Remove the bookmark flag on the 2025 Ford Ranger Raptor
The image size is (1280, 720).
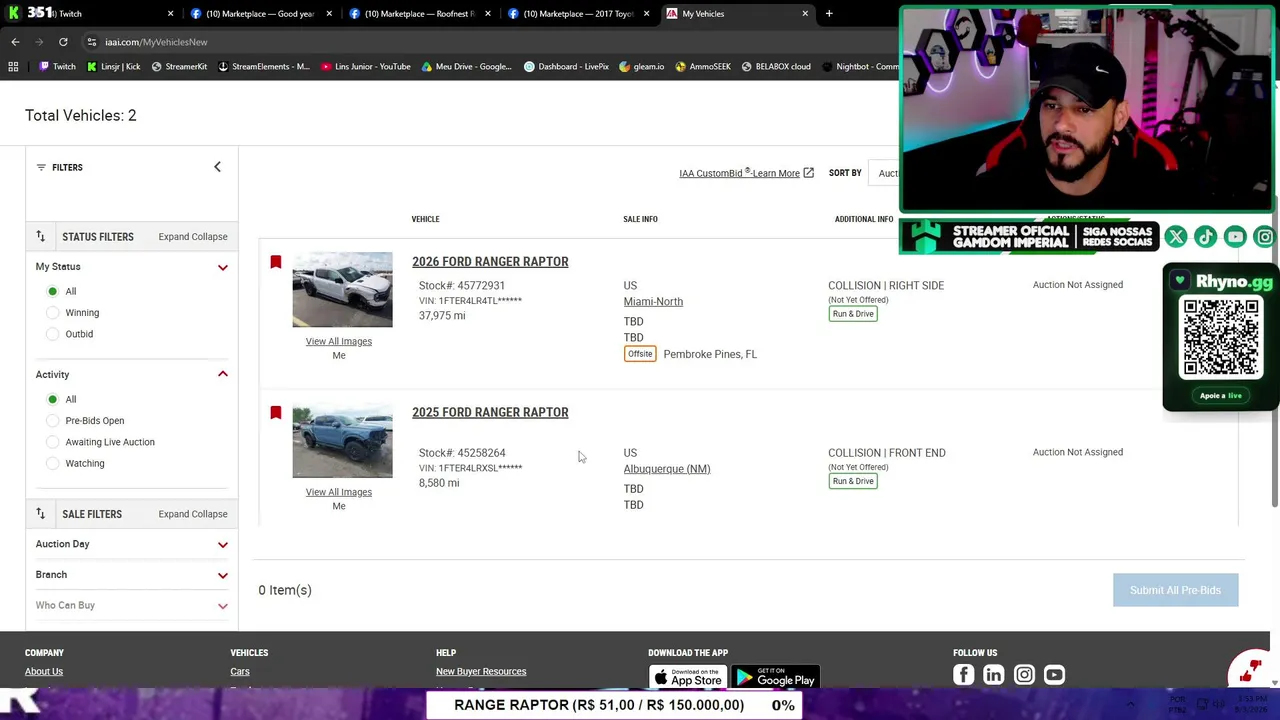[276, 412]
